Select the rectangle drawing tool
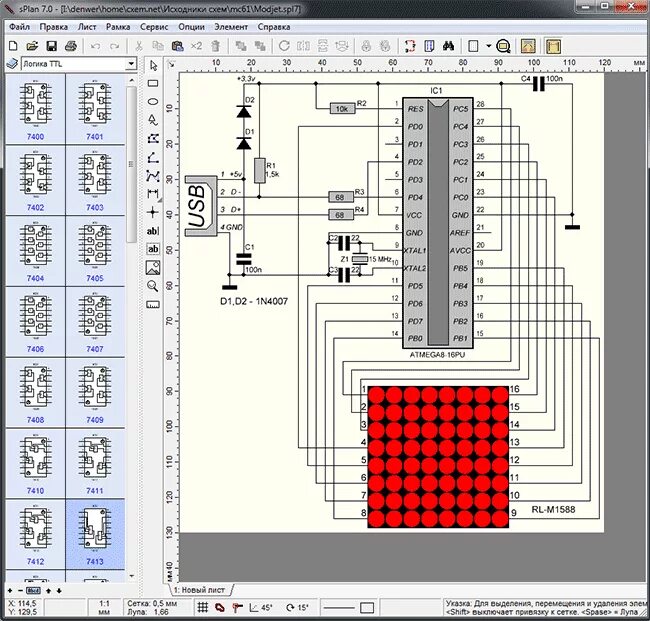 click(153, 83)
